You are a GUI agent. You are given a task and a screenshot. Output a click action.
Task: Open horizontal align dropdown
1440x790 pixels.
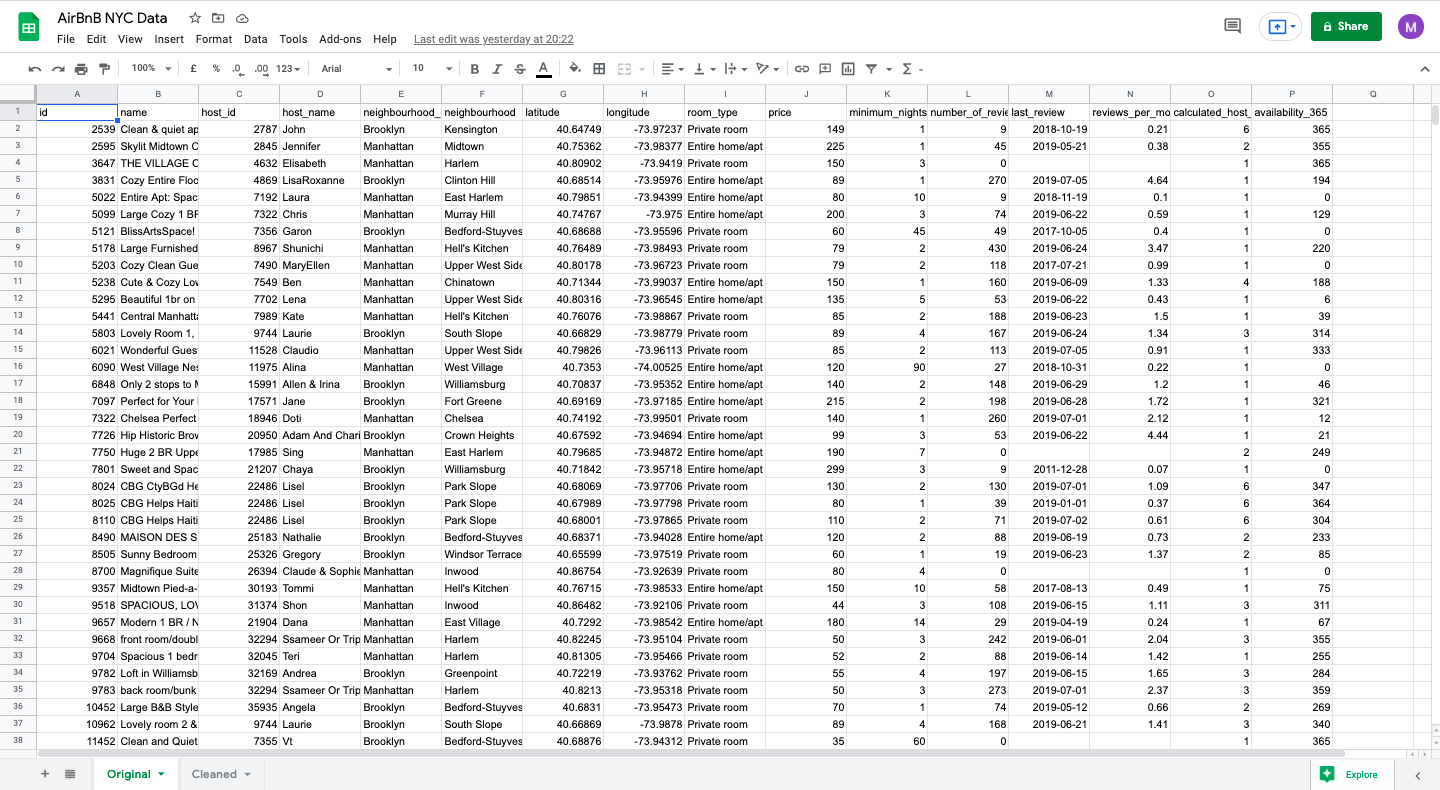pyautogui.click(x=673, y=69)
